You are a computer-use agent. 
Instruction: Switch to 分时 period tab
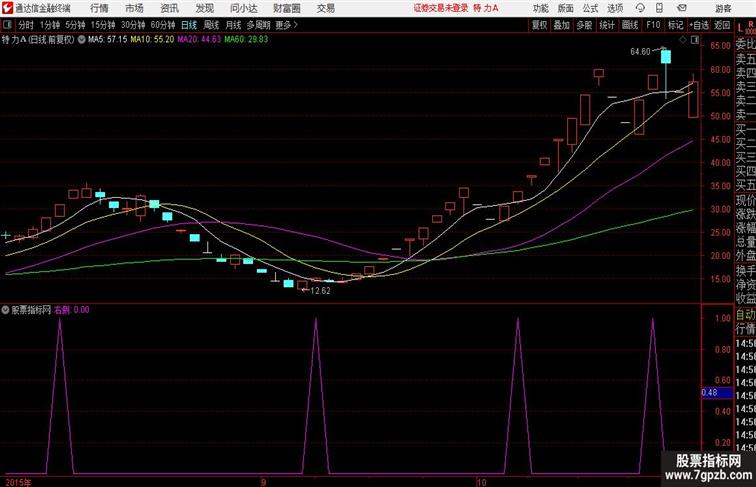26,25
